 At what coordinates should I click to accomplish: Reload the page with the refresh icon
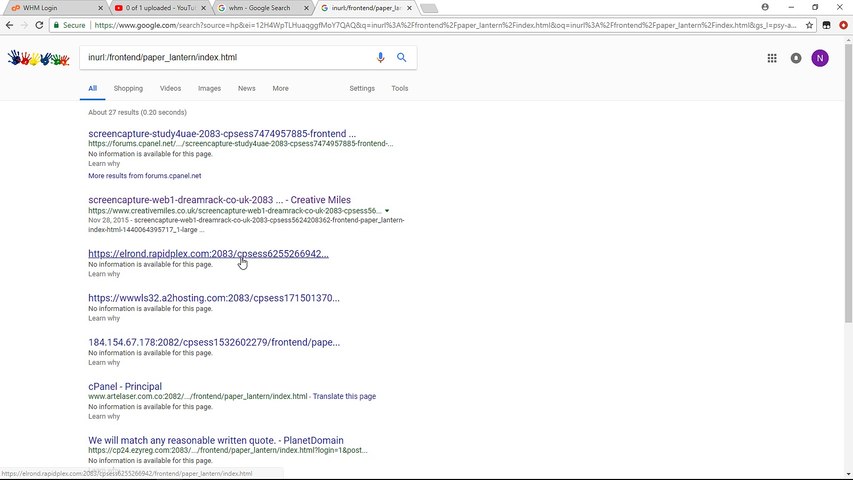coord(39,25)
